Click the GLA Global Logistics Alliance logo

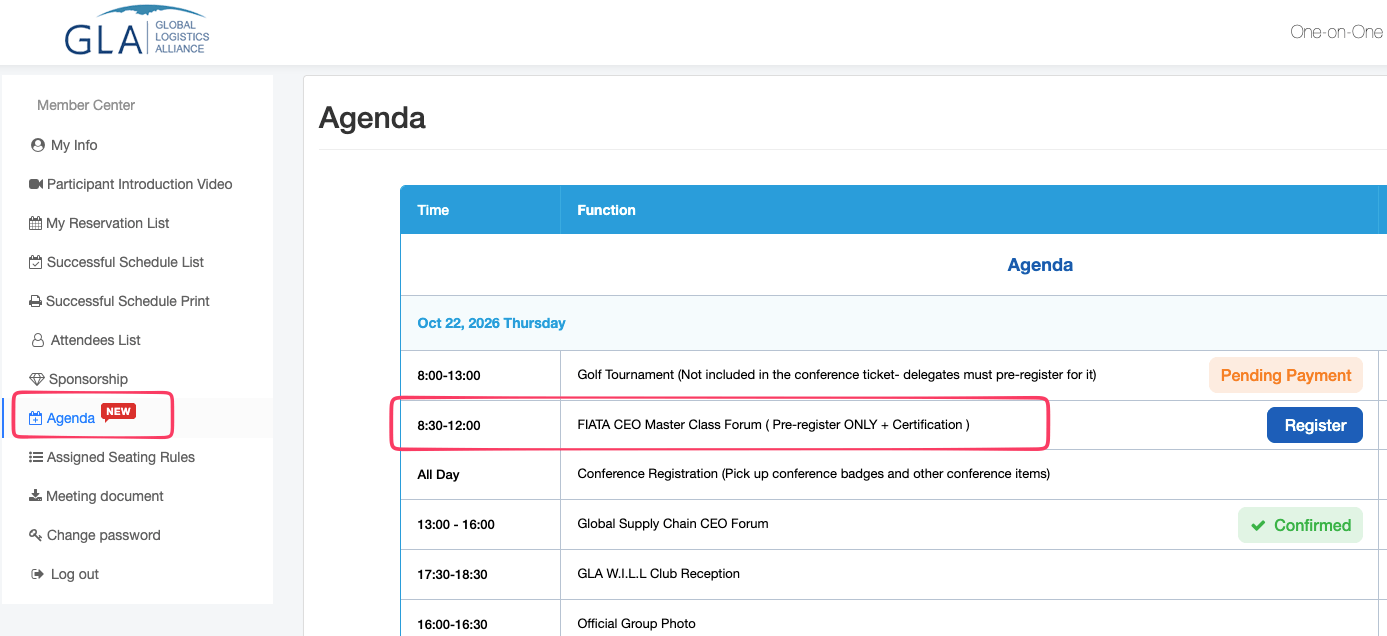(x=136, y=32)
